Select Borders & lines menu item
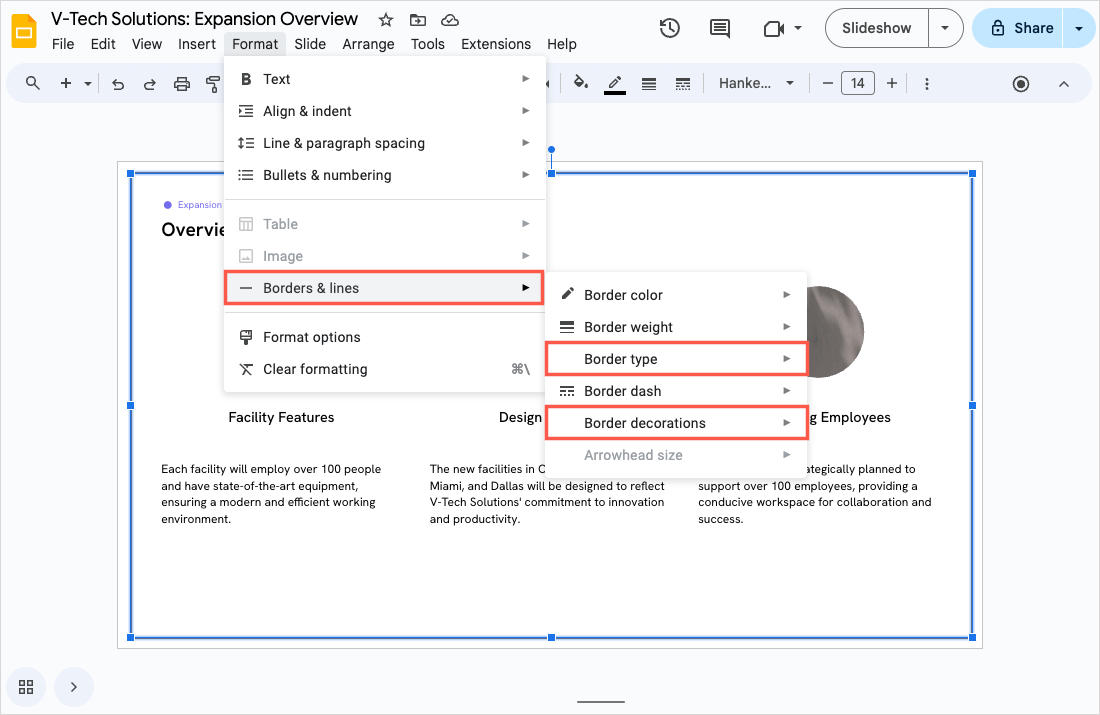Viewport: 1100px width, 715px height. pos(384,288)
